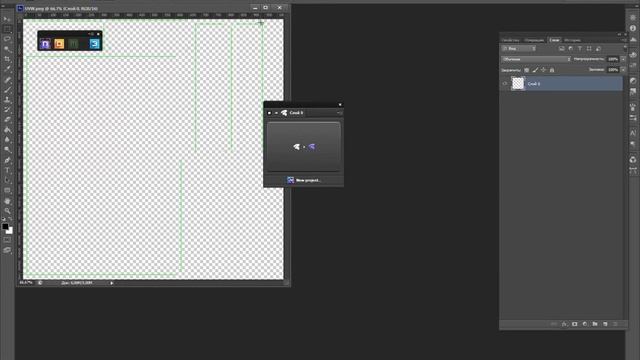Filter layers by smart objects
This screenshot has height=360, width=640.
(598, 49)
